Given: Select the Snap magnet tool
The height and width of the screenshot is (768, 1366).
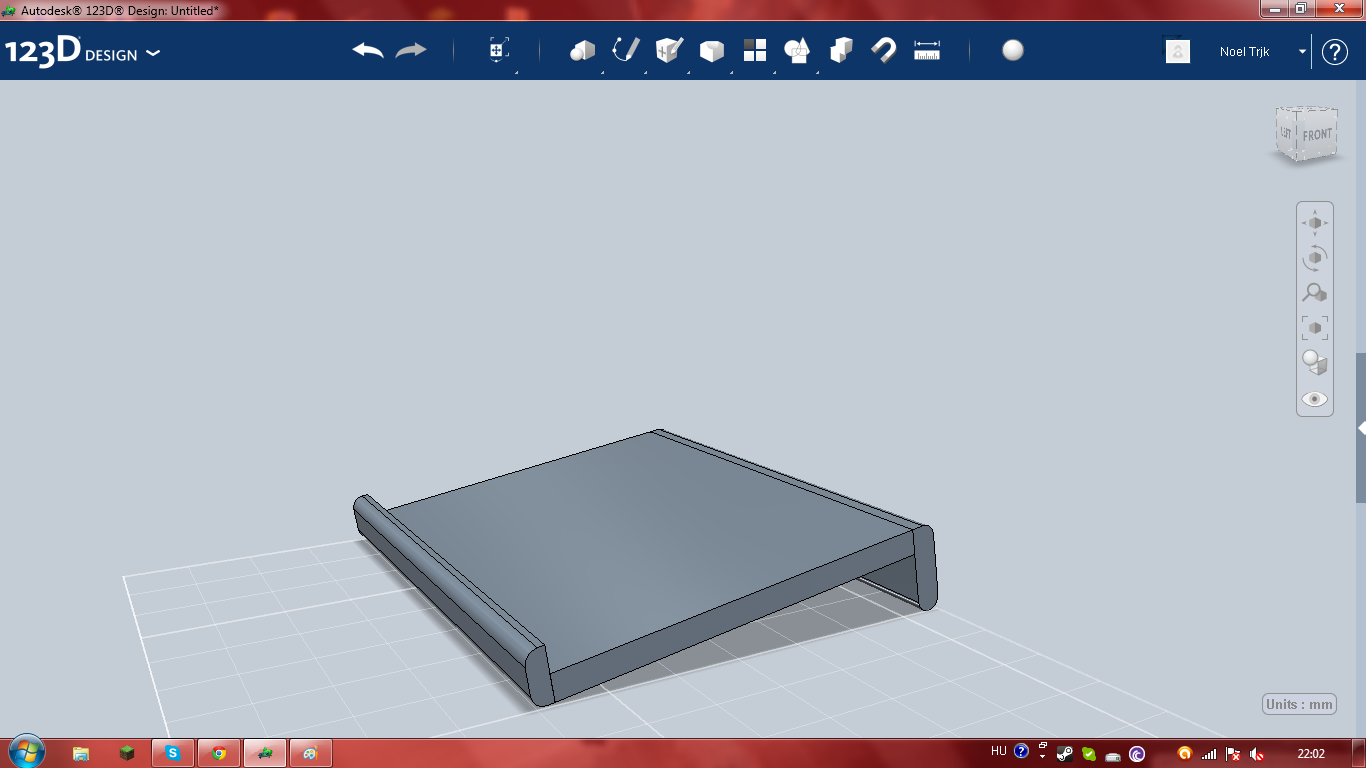Looking at the screenshot, I should [884, 50].
